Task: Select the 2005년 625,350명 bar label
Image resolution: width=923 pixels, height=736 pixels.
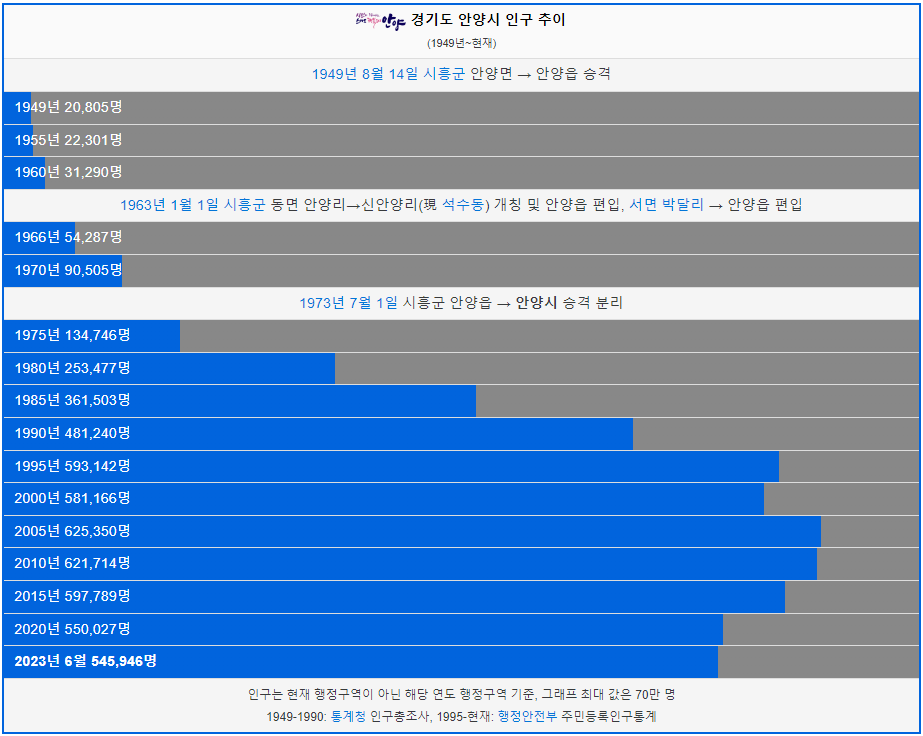Action: (72, 532)
